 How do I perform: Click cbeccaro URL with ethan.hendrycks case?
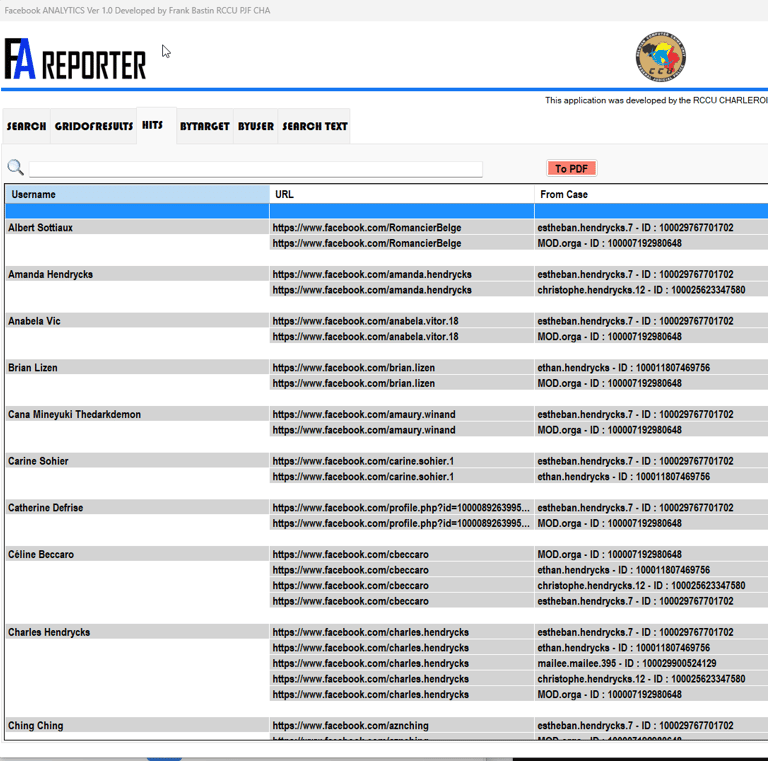[402, 570]
